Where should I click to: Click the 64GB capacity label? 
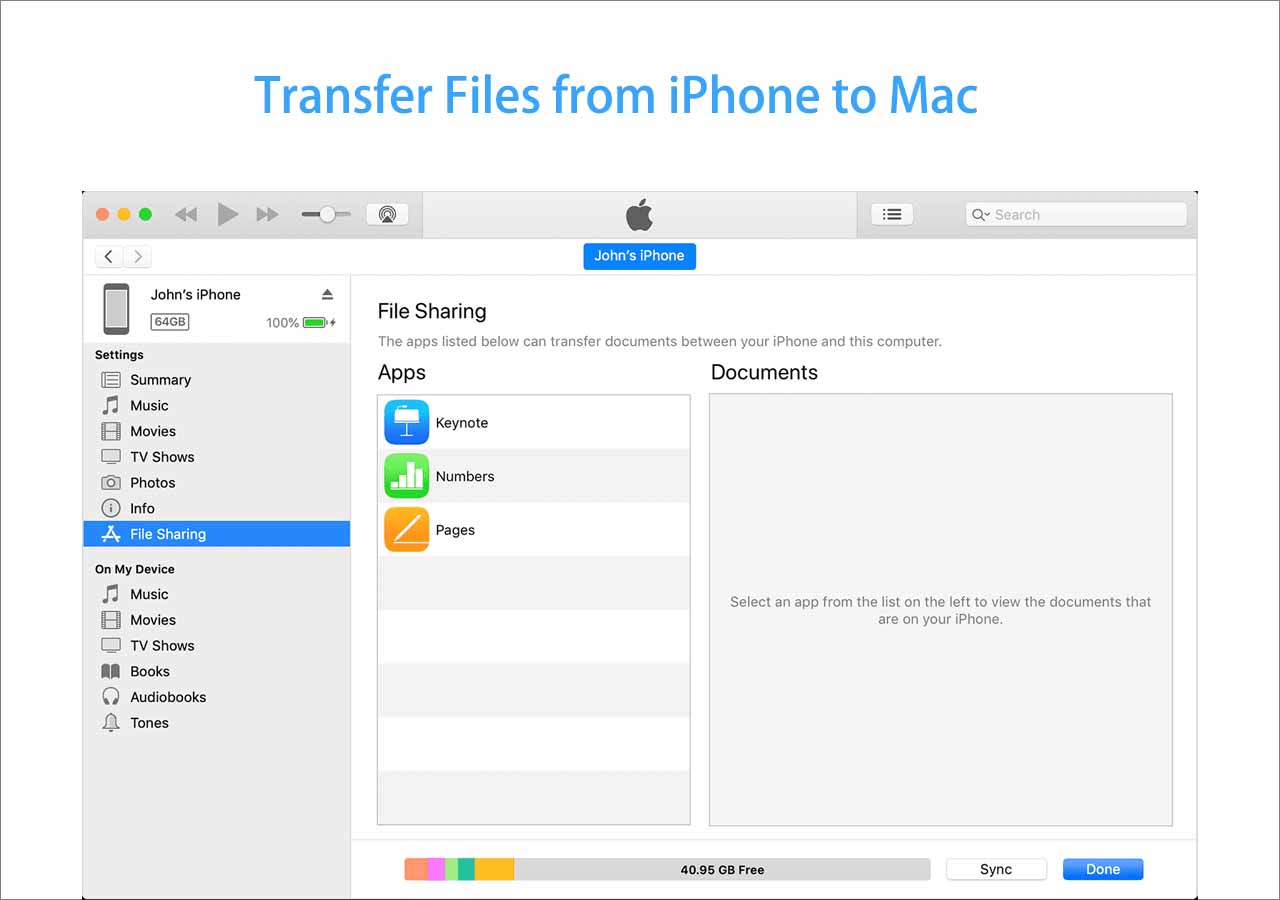(170, 322)
